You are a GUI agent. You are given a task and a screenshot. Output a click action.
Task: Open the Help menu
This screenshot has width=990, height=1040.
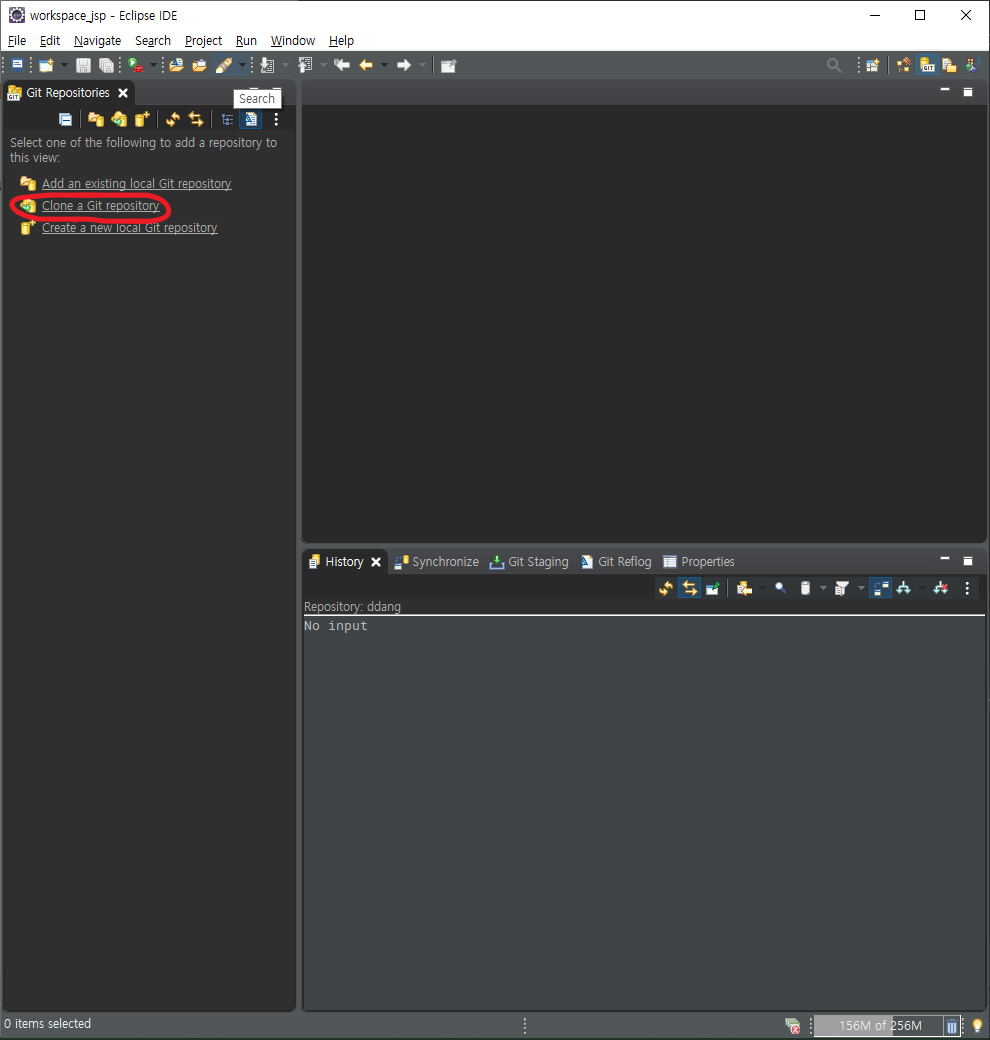coord(341,40)
